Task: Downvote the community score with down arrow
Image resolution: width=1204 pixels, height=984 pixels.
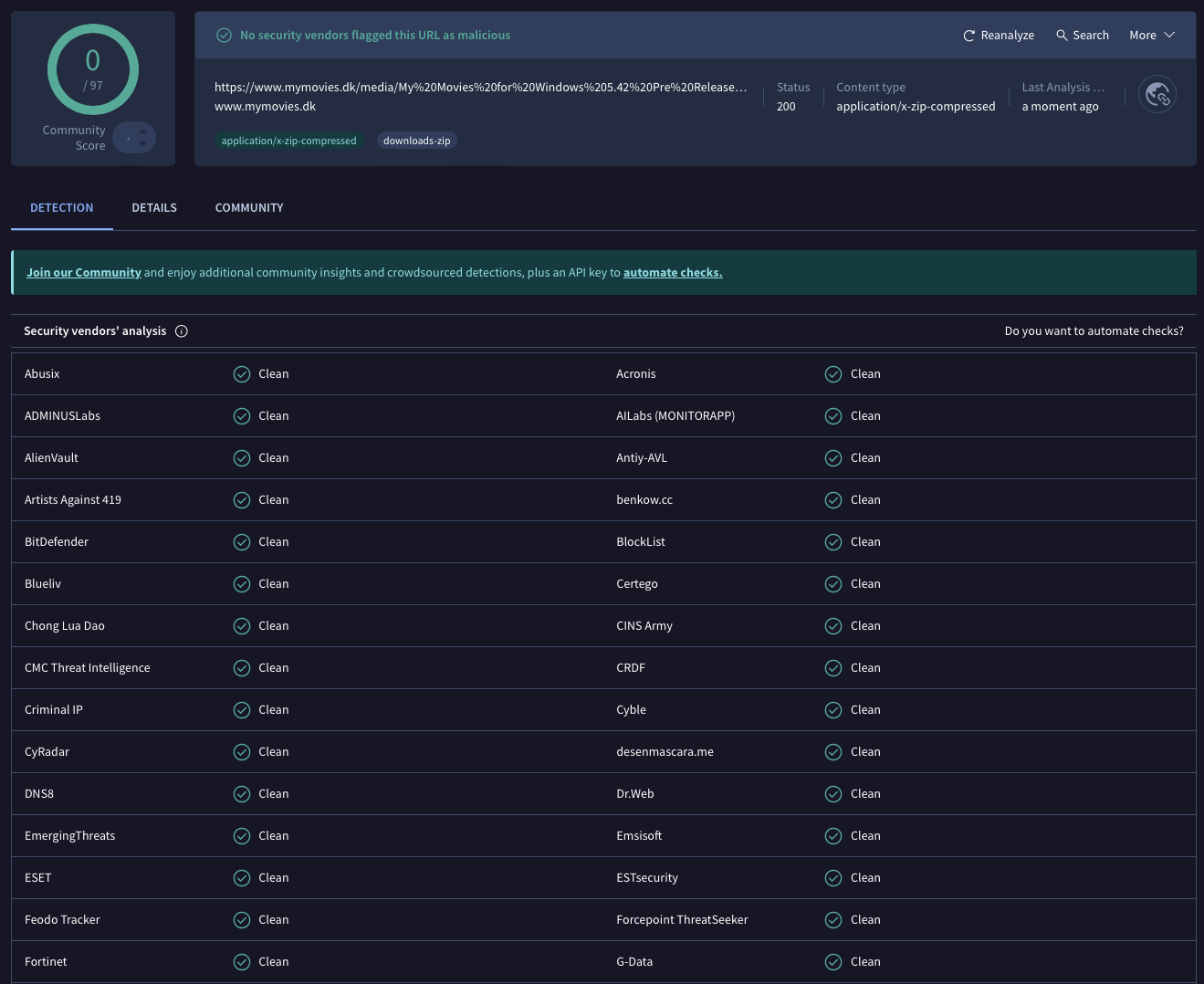Action: tap(143, 144)
